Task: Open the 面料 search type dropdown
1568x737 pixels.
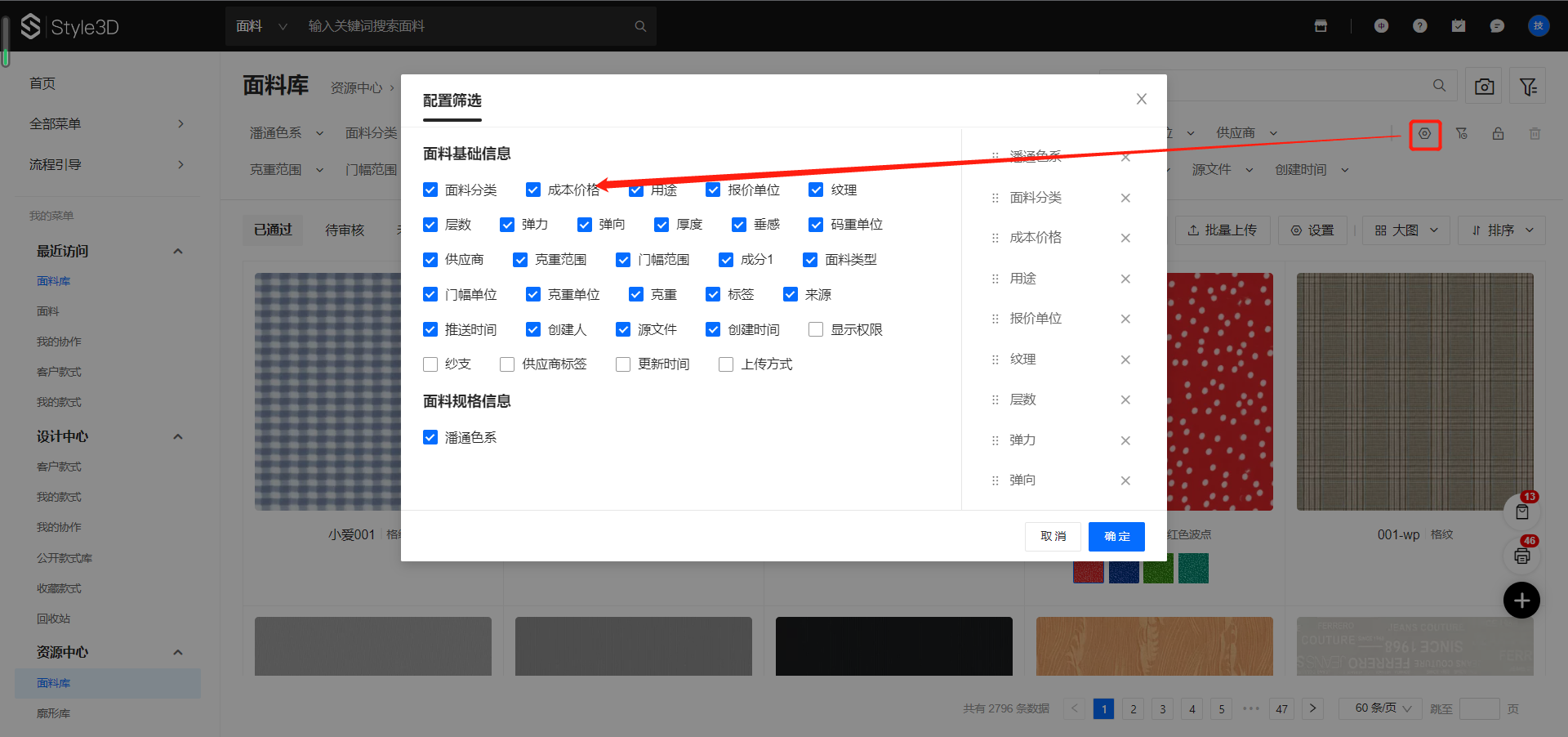Action: coord(261,26)
